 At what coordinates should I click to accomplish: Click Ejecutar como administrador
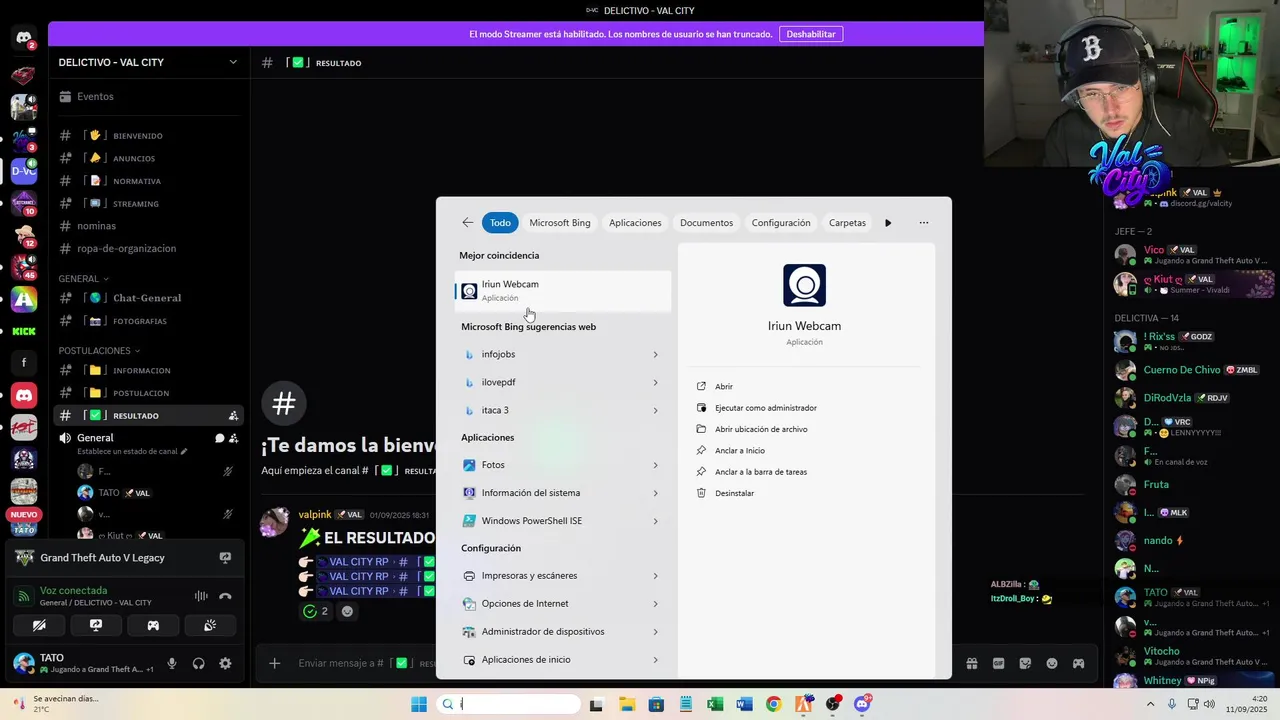(766, 408)
